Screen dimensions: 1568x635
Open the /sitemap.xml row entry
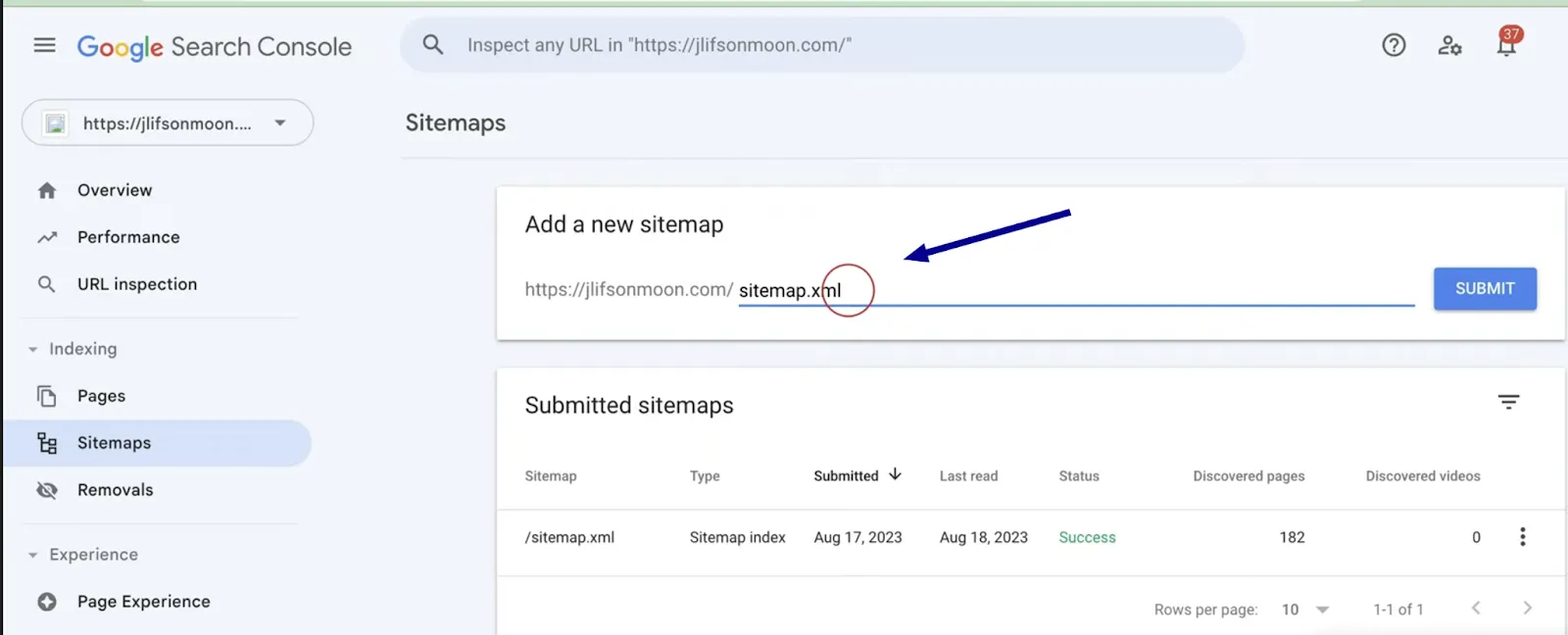click(x=569, y=537)
